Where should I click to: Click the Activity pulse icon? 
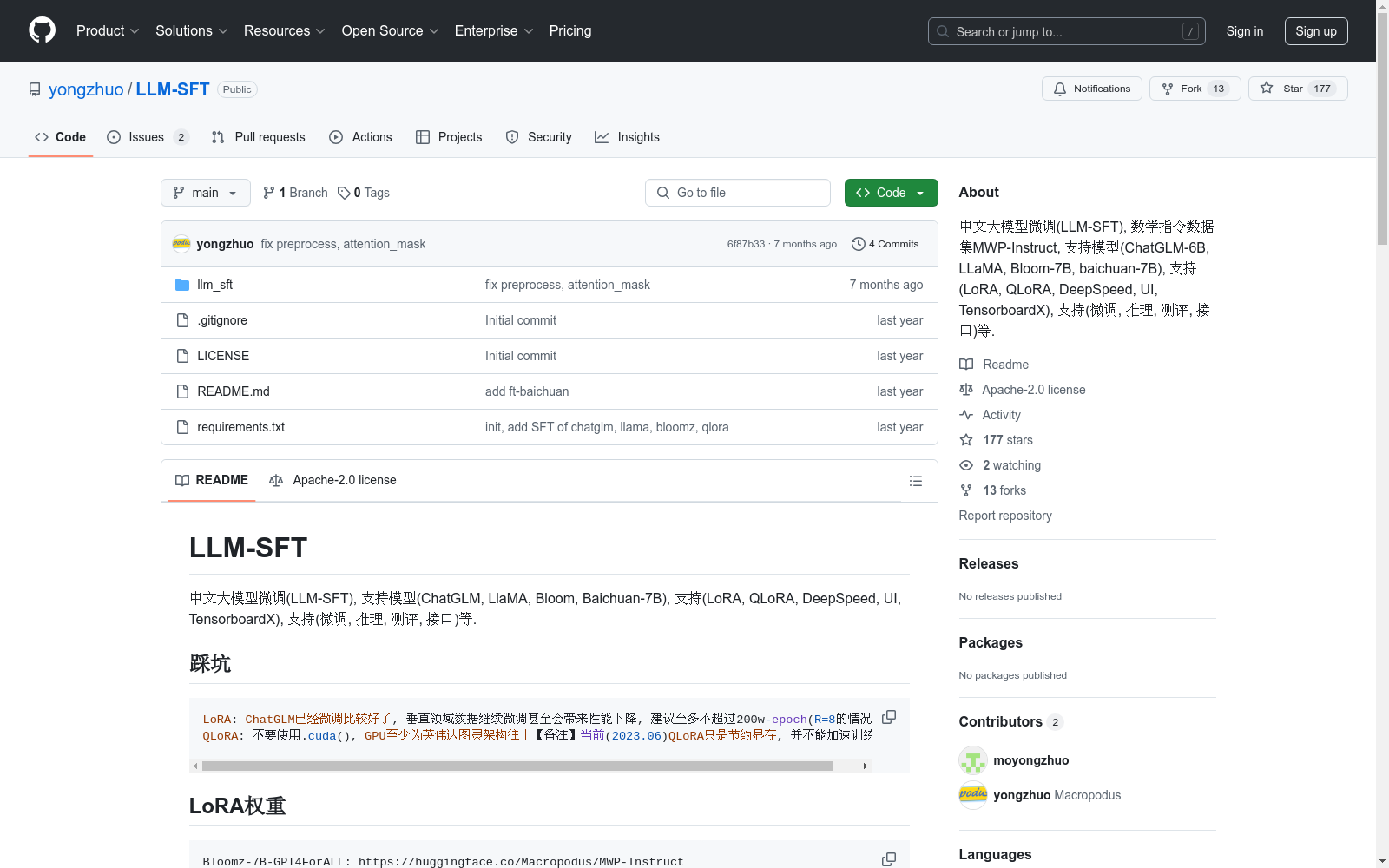pyautogui.click(x=966, y=415)
